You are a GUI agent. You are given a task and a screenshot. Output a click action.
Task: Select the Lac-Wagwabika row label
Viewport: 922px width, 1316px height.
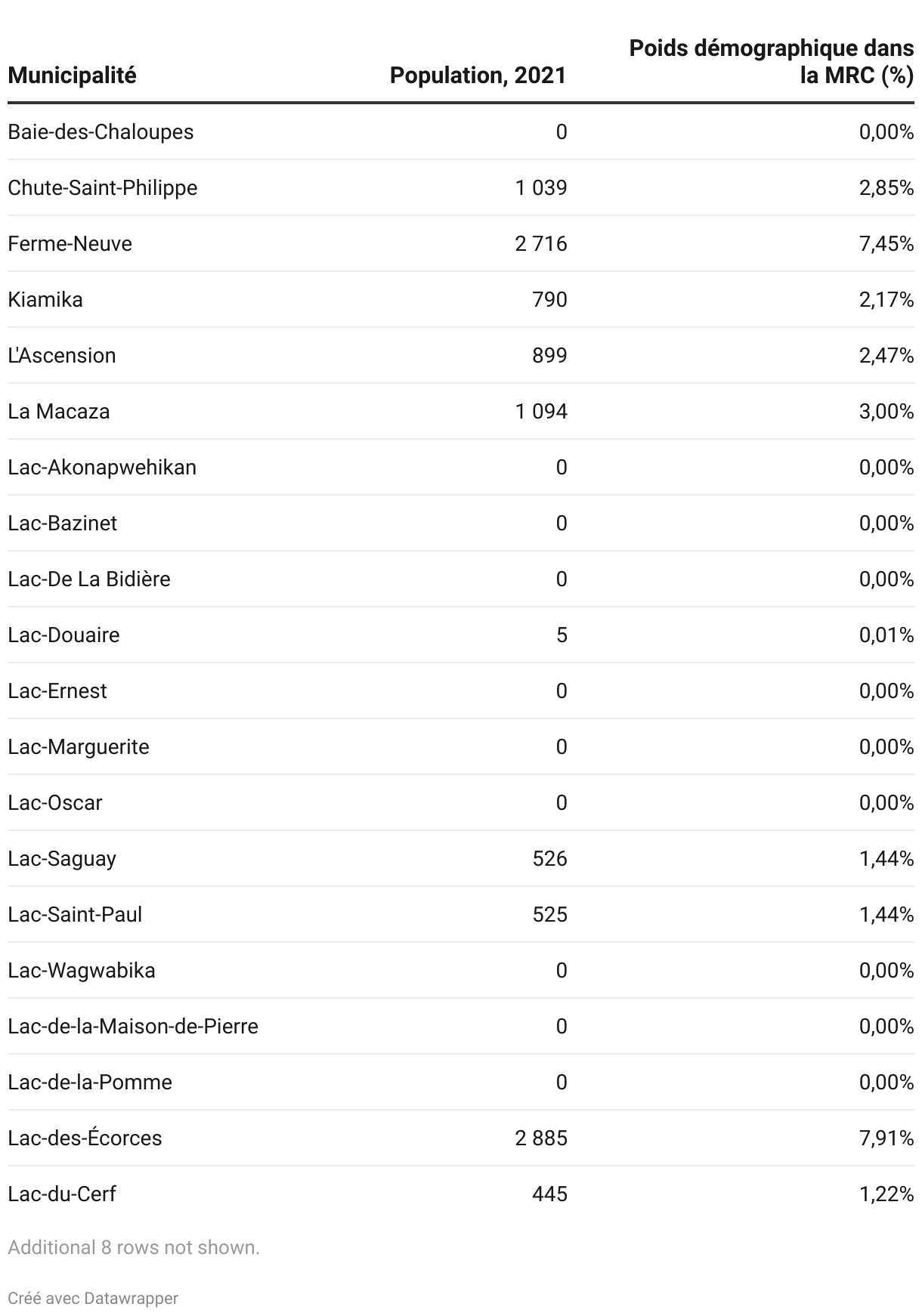tap(82, 971)
